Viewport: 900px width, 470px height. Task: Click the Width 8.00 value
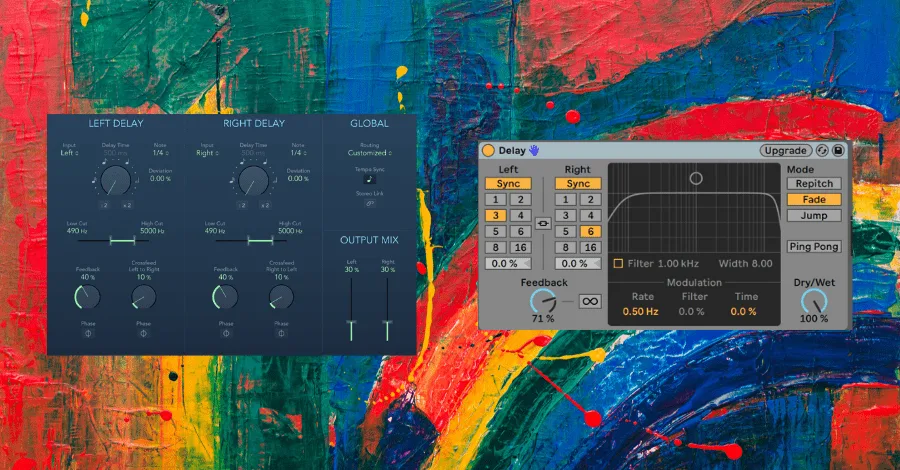(x=762, y=263)
